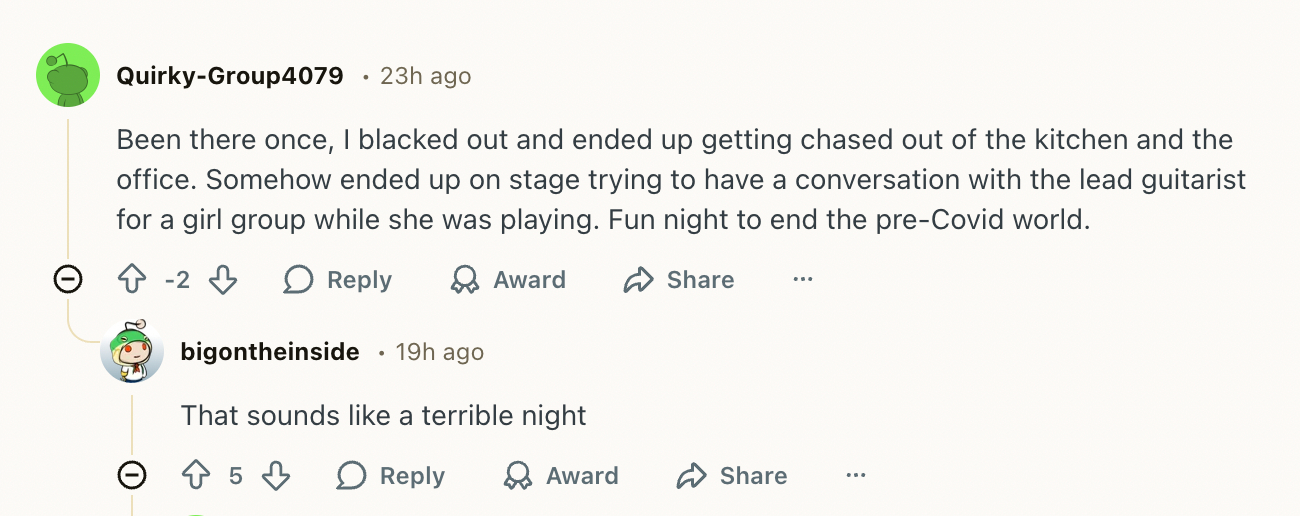Open bigontheinside user profile

270,352
